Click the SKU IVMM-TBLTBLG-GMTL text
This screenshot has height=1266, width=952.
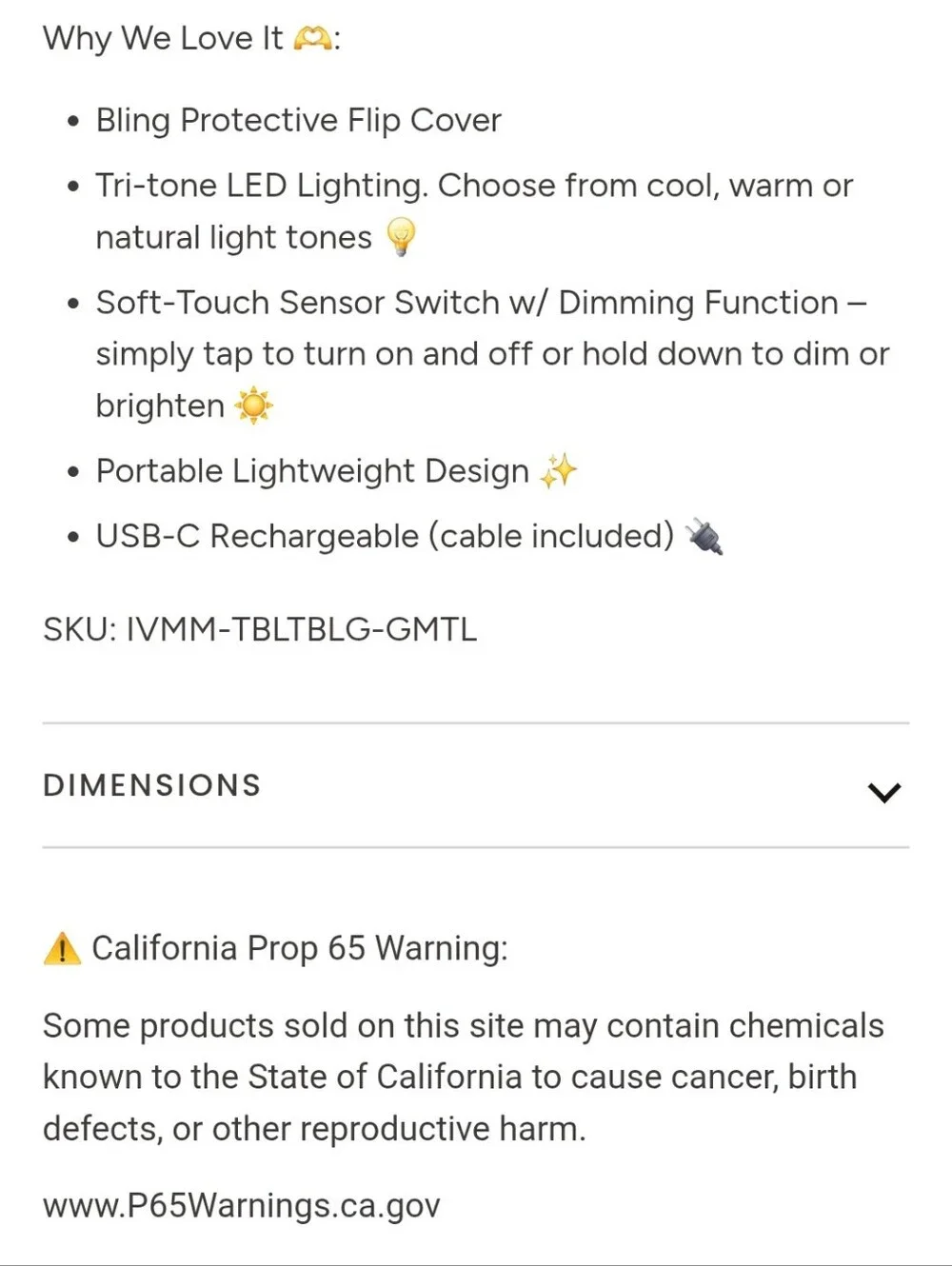(260, 629)
